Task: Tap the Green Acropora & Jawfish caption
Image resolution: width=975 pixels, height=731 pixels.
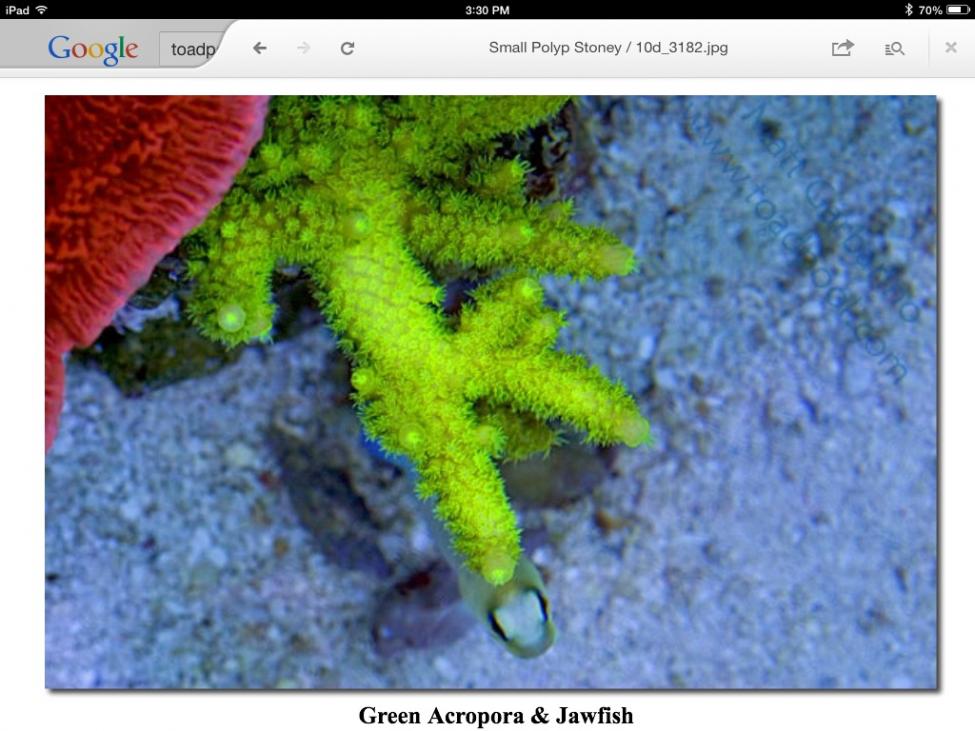Action: tap(496, 715)
